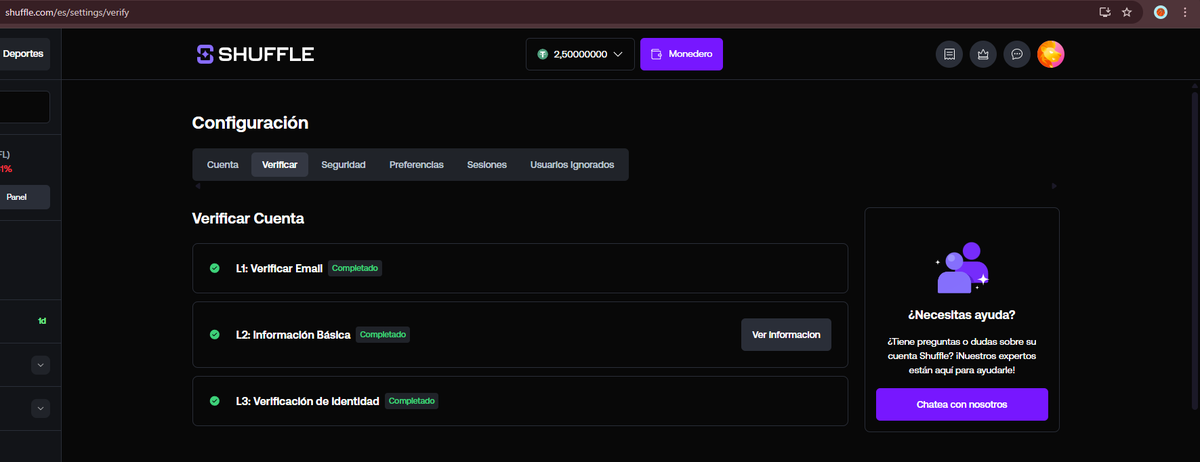
Task: Click the L1: Verificar Email row title
Action: 279,268
